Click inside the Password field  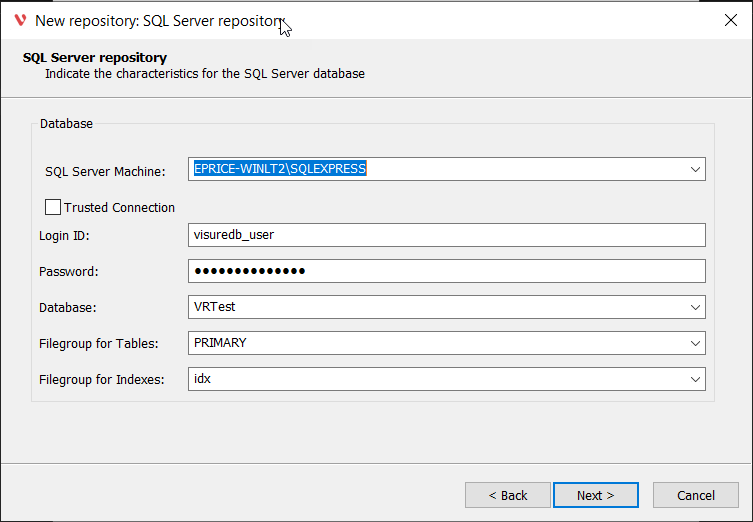(446, 271)
